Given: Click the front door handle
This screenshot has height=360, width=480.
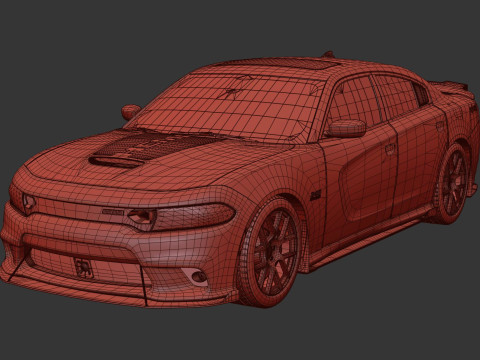Looking at the screenshot, I should pyautogui.click(x=390, y=149).
